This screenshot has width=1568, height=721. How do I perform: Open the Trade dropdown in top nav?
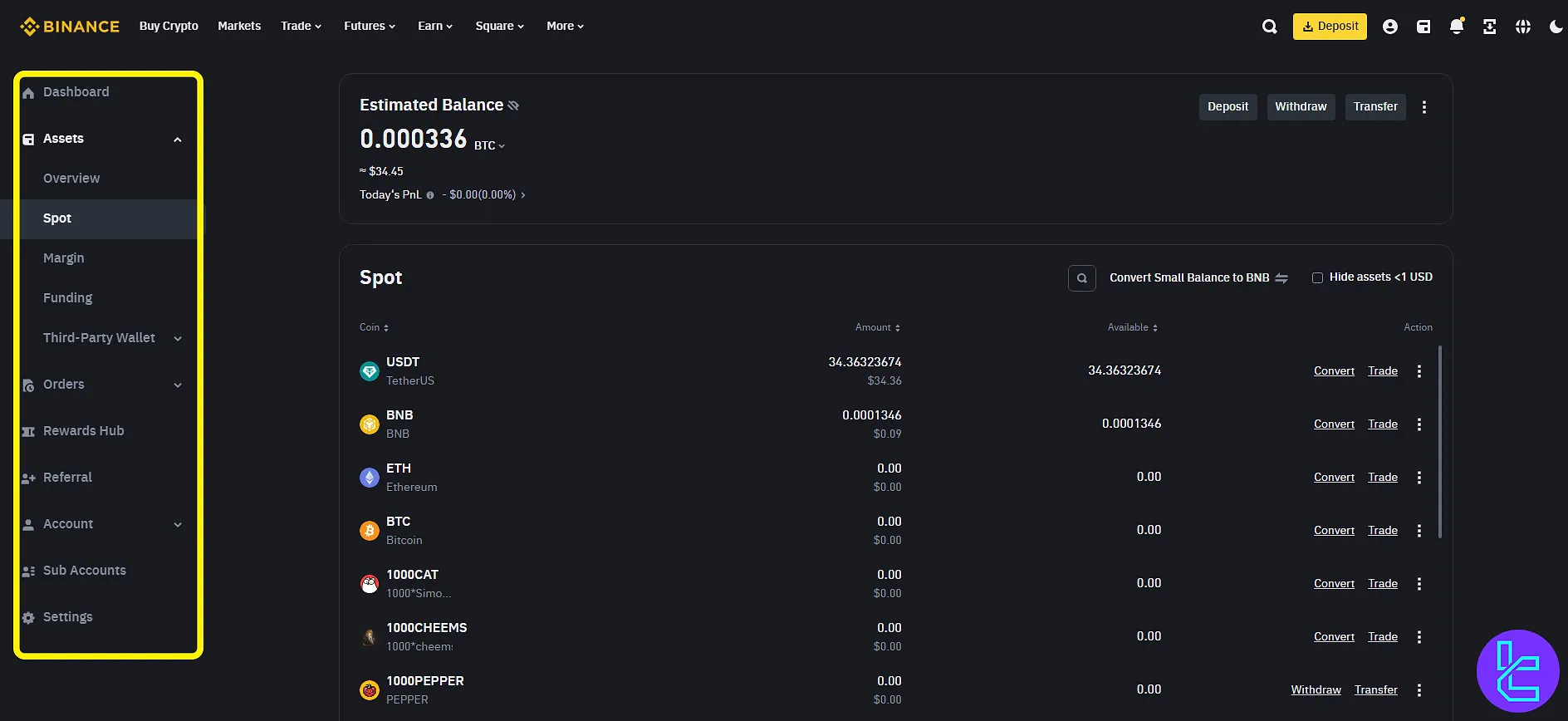click(301, 27)
